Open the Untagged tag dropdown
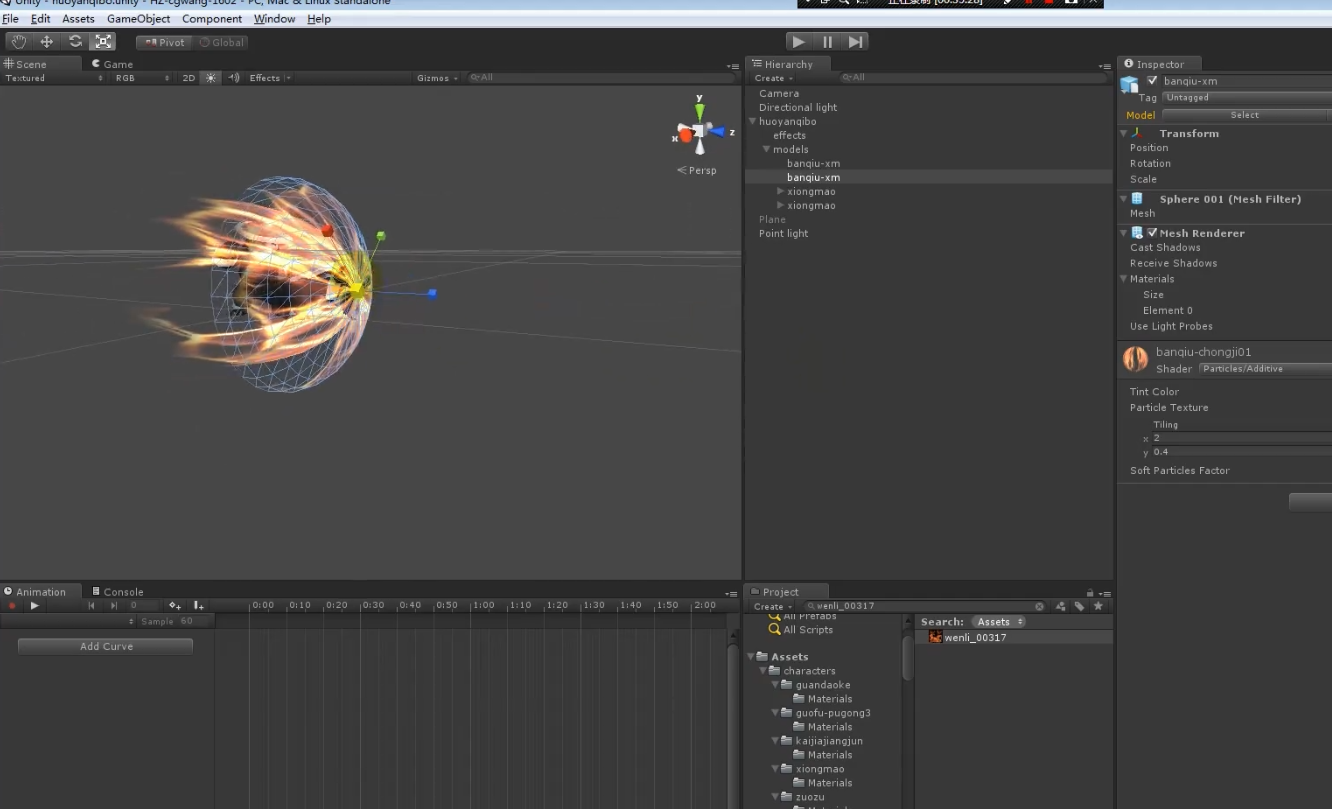Image resolution: width=1332 pixels, height=809 pixels. tap(1246, 98)
